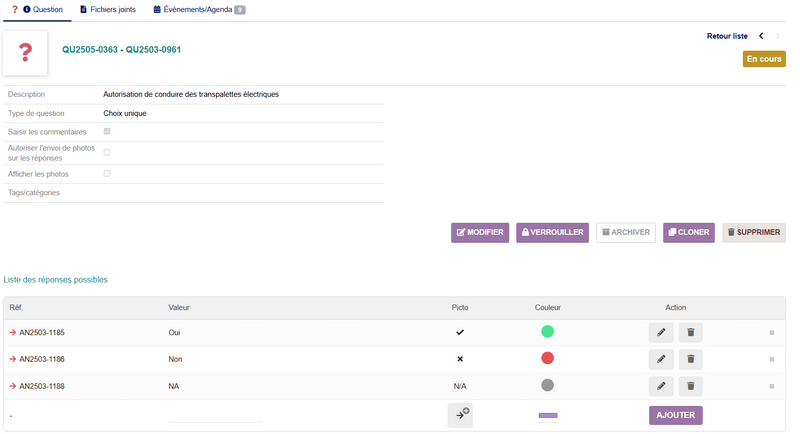Click the reference title QU2505-0363 - QU2503-0961

pyautogui.click(x=121, y=49)
